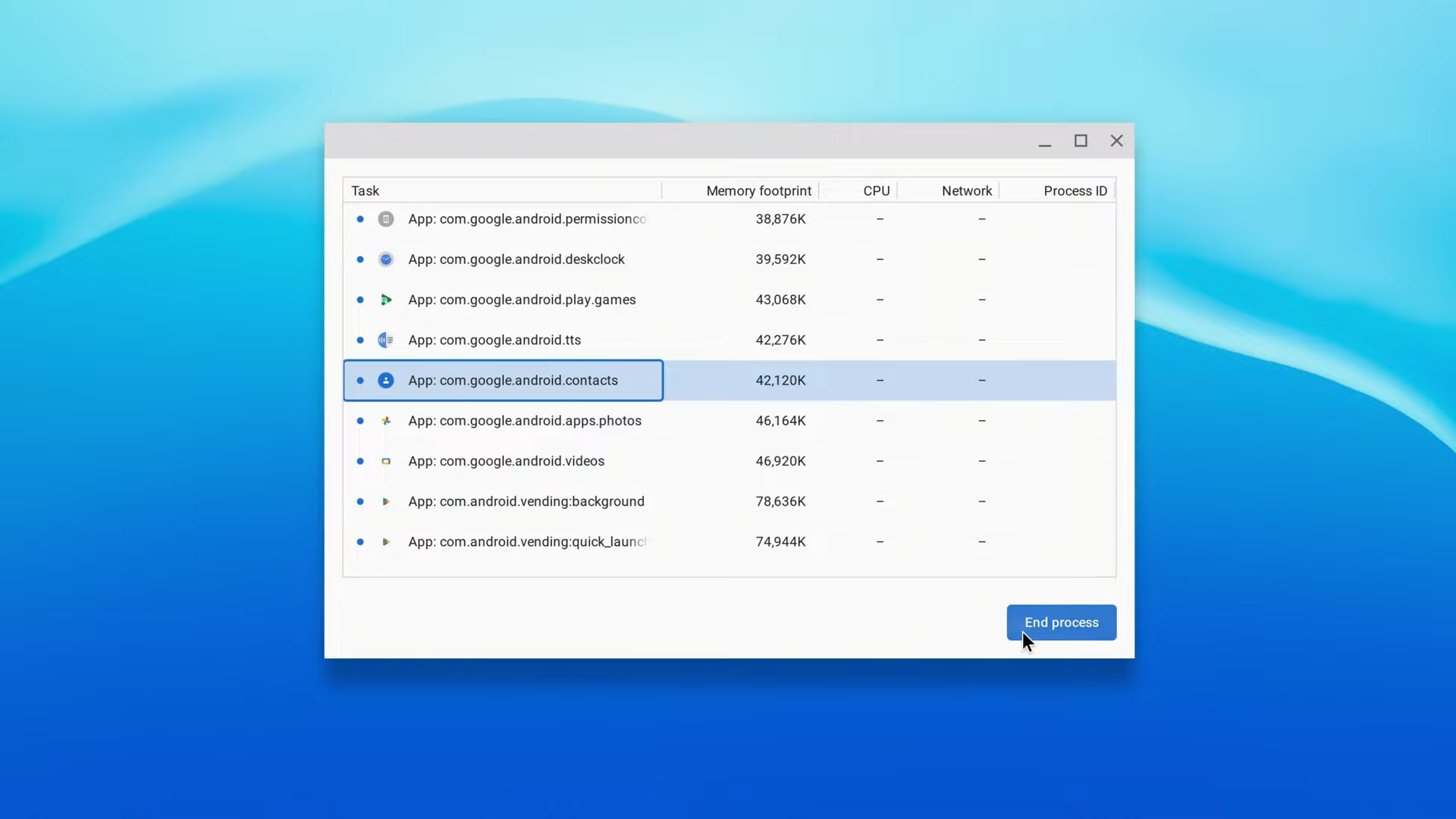
Task: Click the com.google.android.deskclock clock icon
Action: pyautogui.click(x=386, y=259)
